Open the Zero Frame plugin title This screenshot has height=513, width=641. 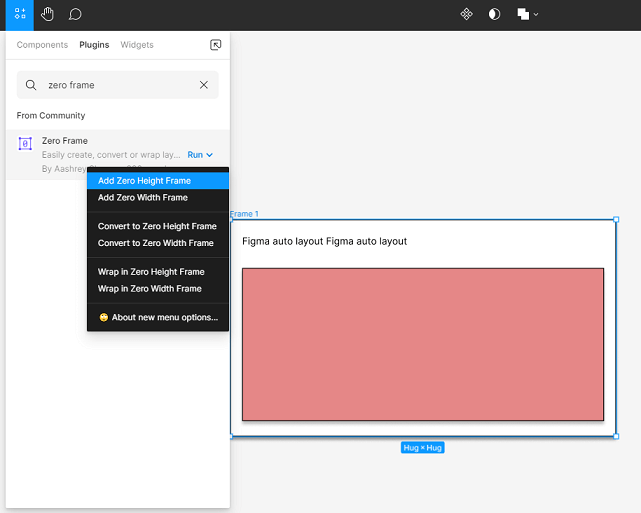coord(65,141)
